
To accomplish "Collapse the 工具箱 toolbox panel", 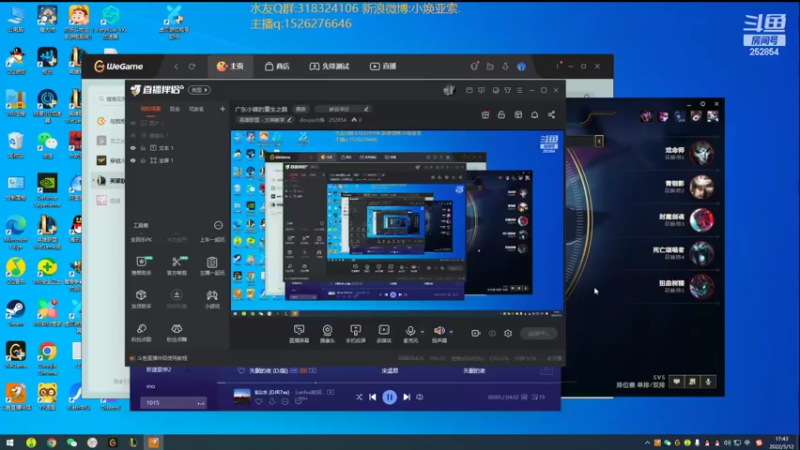I will point(218,225).
